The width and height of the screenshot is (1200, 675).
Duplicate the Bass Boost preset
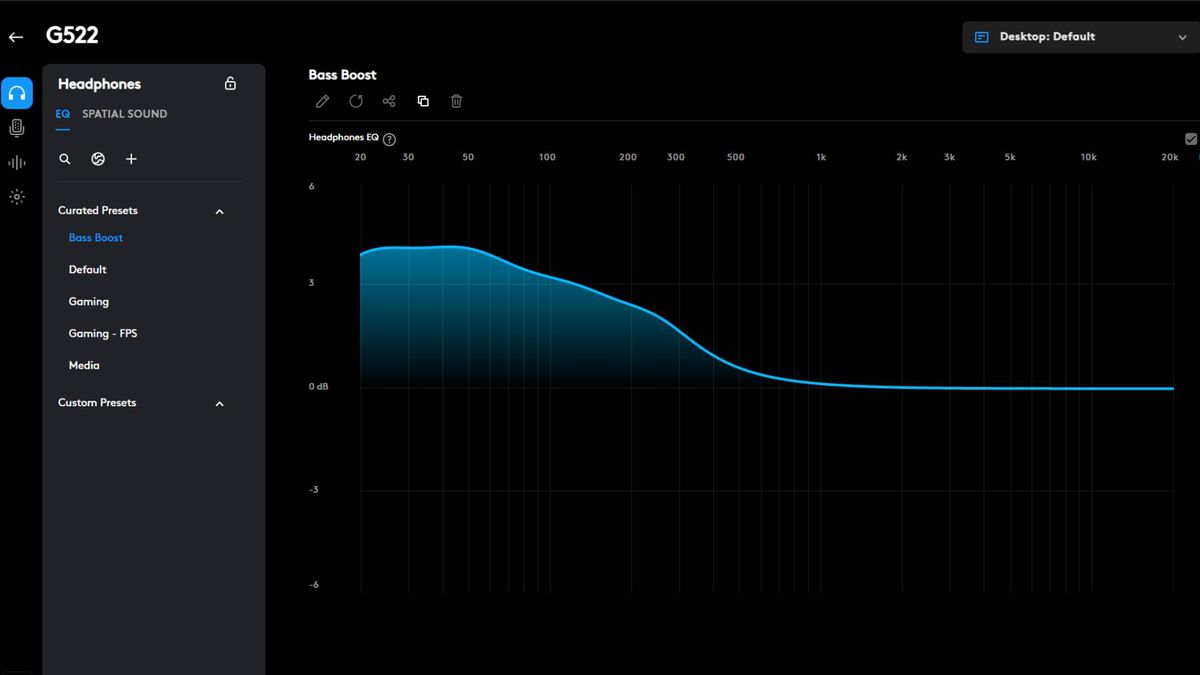coord(423,101)
